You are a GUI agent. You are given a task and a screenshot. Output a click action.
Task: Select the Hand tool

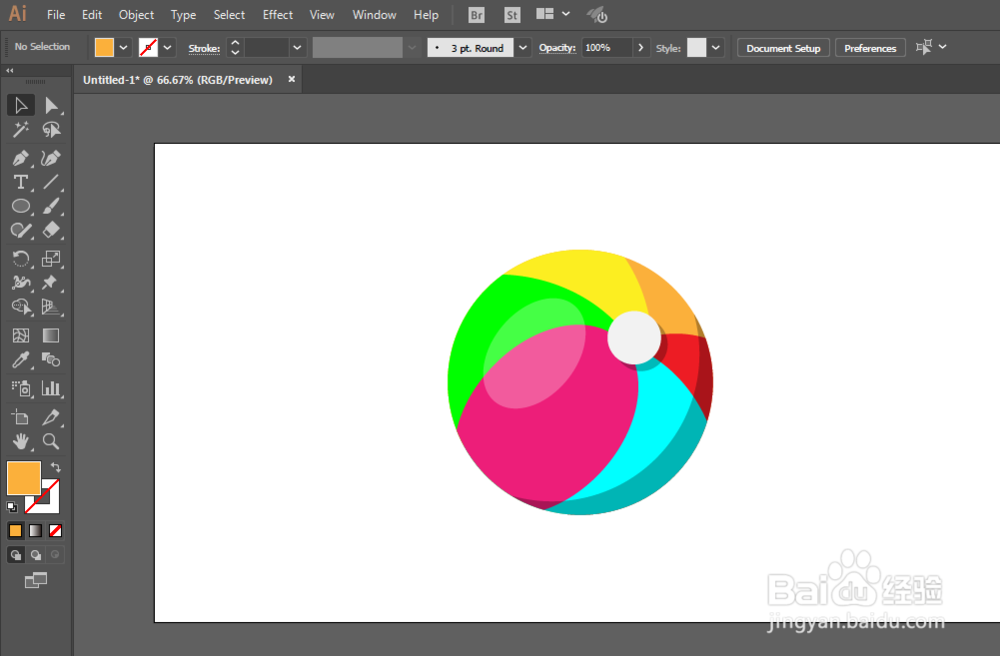click(20, 441)
